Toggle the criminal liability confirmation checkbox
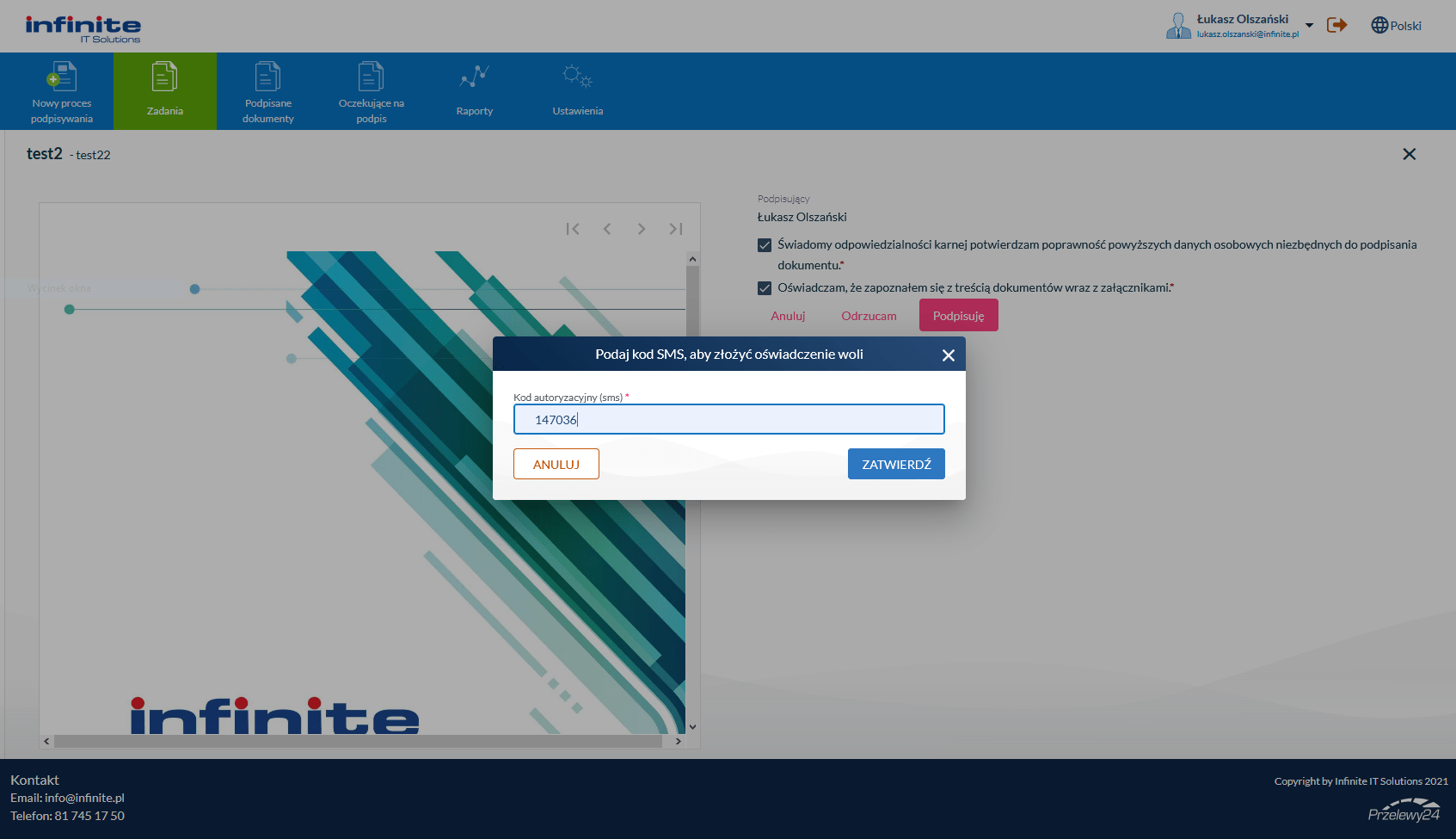1456x839 pixels. pos(765,245)
